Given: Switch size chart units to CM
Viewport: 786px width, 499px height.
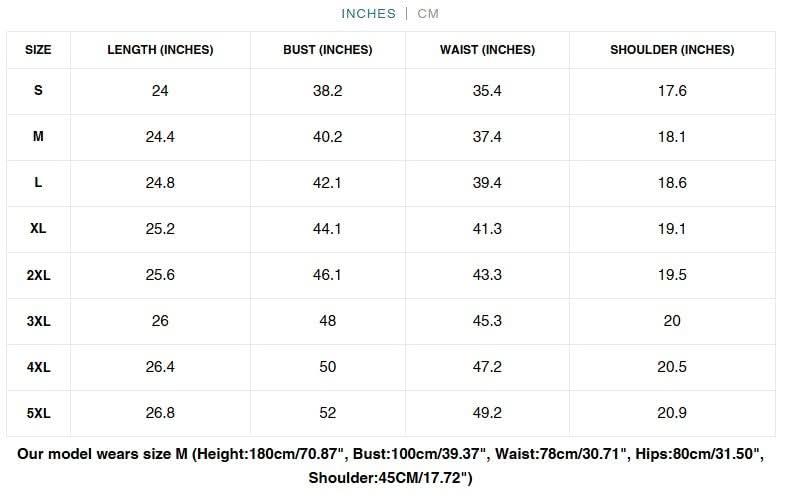Looking at the screenshot, I should coord(428,14).
